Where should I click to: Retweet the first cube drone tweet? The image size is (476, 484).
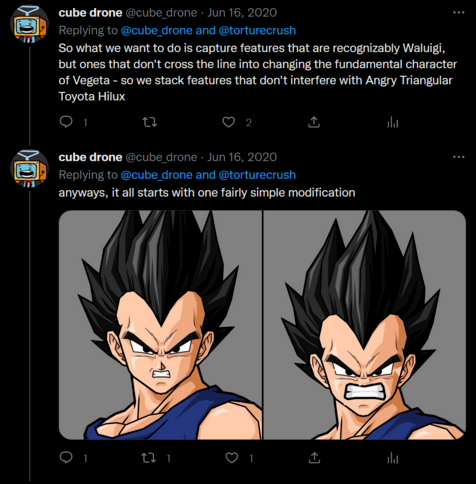(150, 122)
